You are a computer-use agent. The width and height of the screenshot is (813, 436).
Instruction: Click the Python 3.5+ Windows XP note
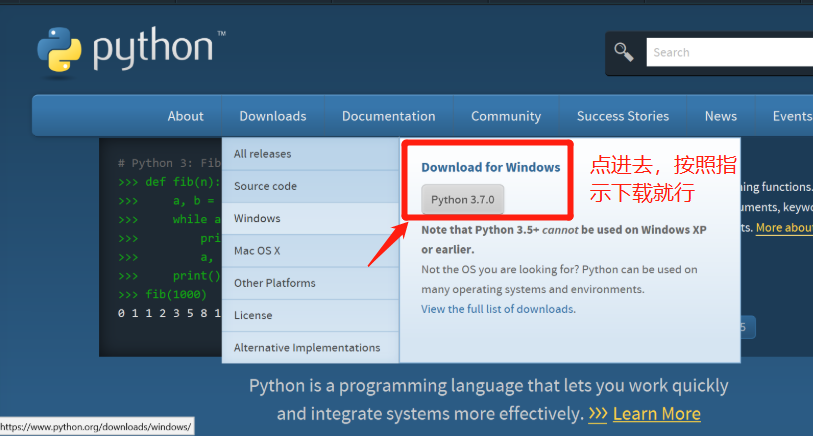[x=564, y=240]
